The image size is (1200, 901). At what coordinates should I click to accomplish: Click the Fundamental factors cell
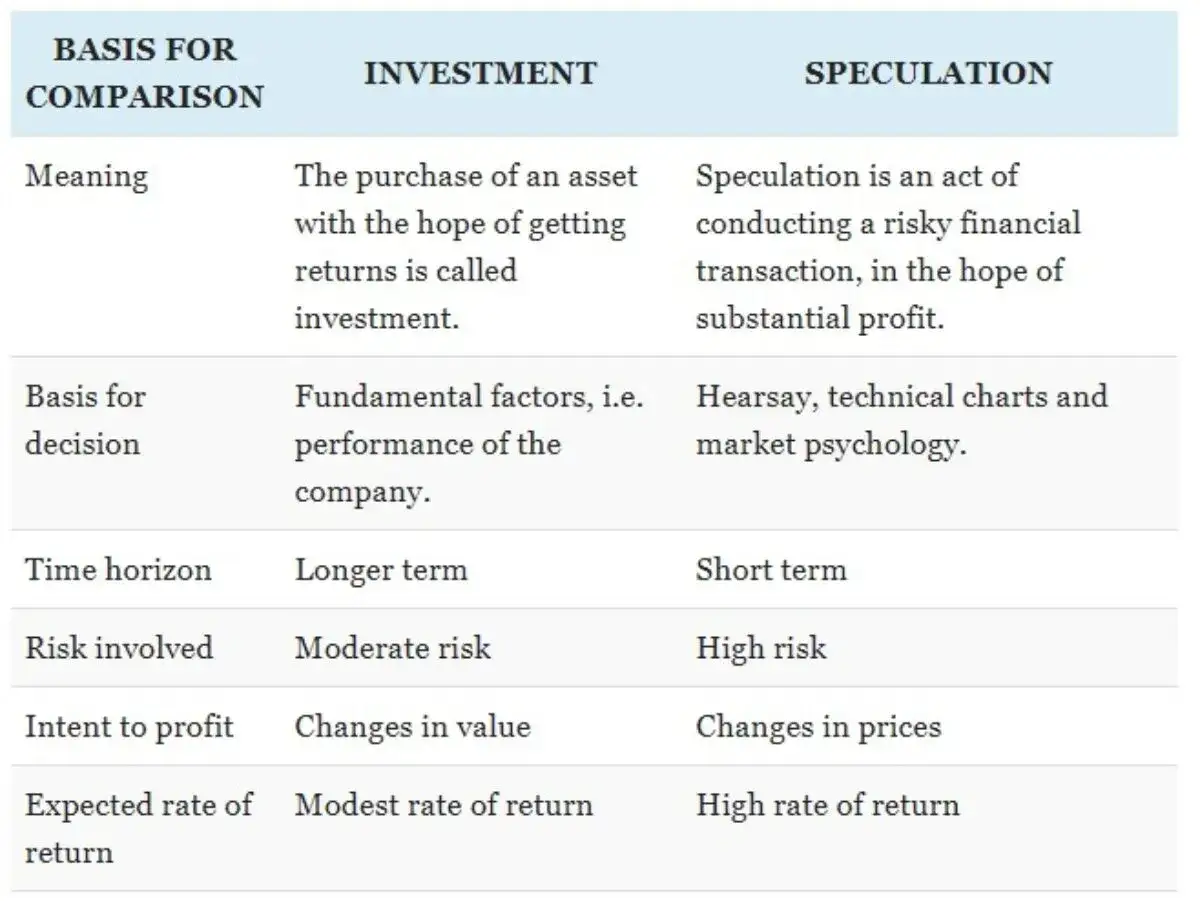click(x=469, y=444)
